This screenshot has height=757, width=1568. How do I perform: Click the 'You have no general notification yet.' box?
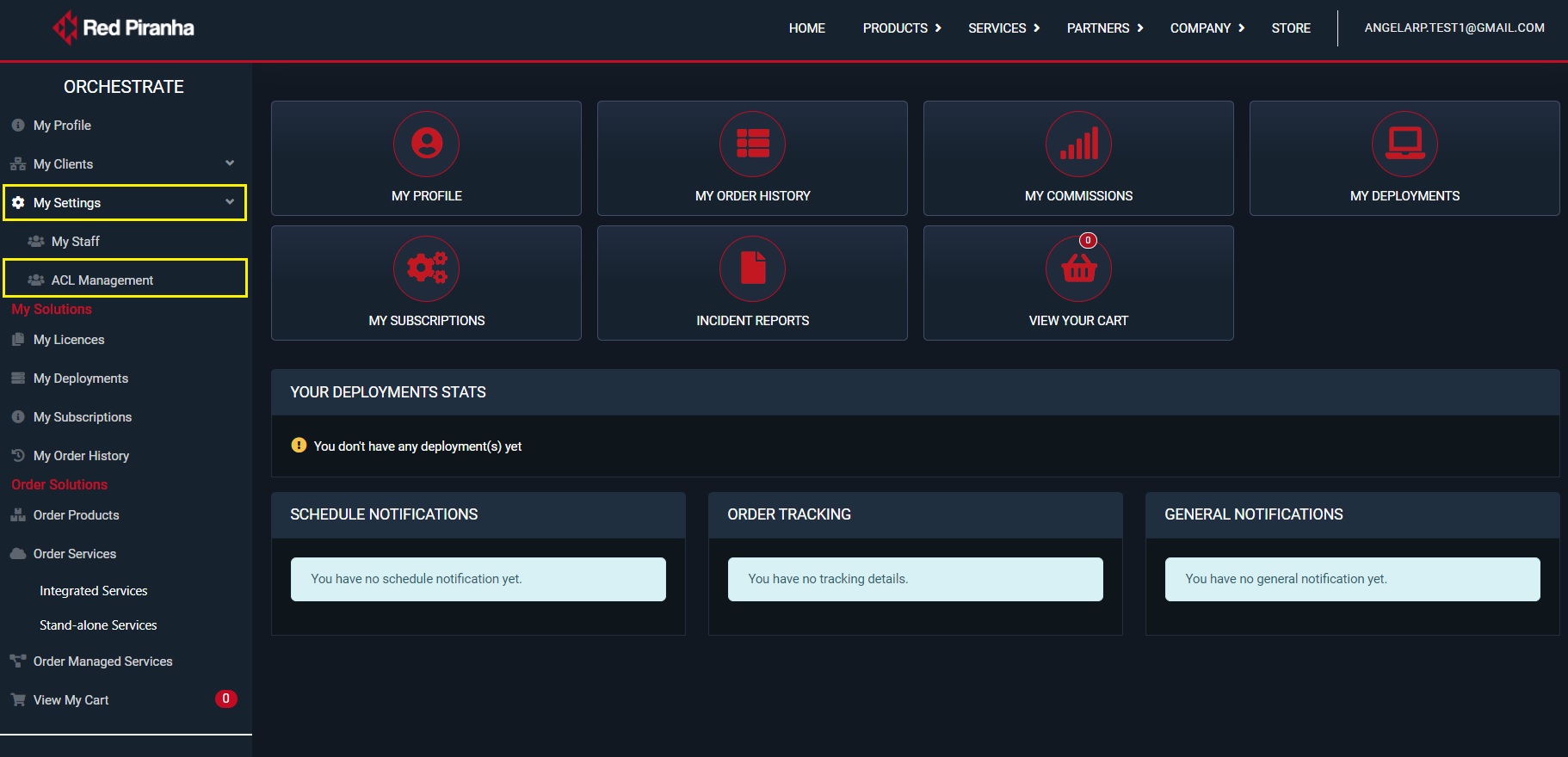pyautogui.click(x=1353, y=579)
